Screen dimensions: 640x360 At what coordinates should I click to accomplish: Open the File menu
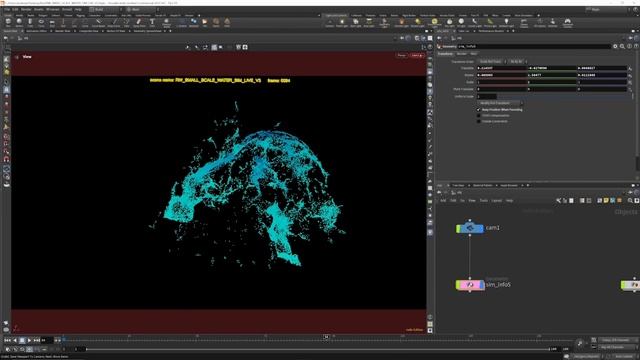point(7,9)
